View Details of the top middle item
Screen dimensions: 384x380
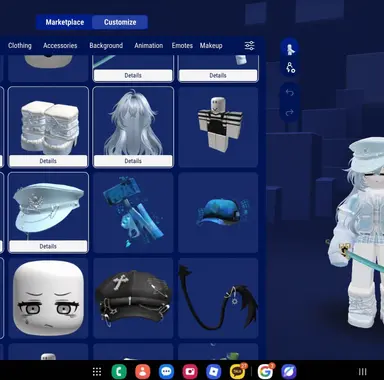click(x=133, y=75)
